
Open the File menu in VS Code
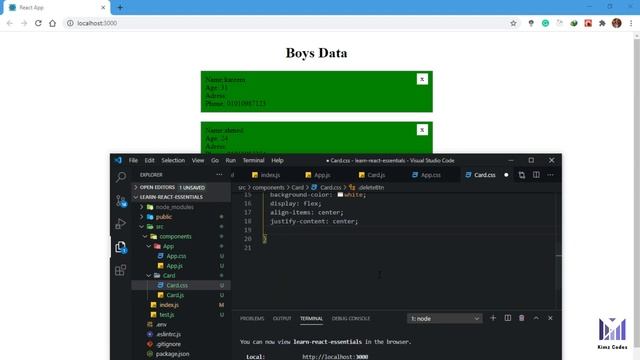133,160
